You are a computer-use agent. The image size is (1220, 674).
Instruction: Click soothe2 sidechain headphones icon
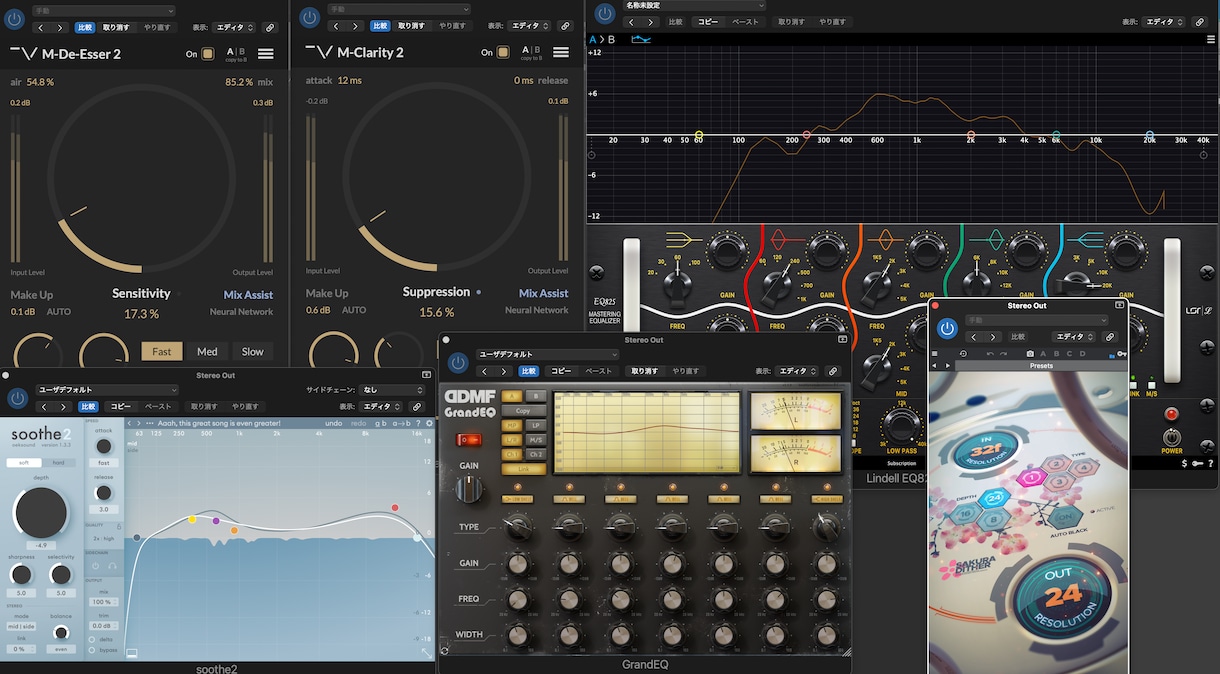pos(111,566)
